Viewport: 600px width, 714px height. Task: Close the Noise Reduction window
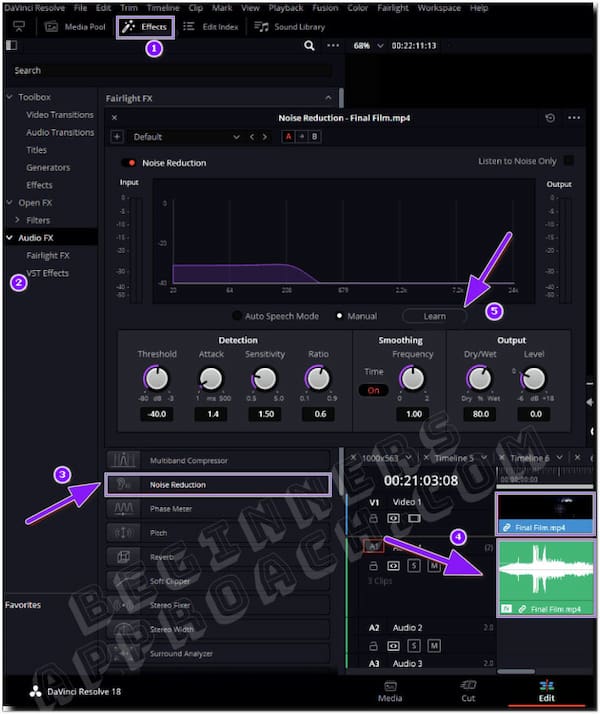click(x=115, y=118)
